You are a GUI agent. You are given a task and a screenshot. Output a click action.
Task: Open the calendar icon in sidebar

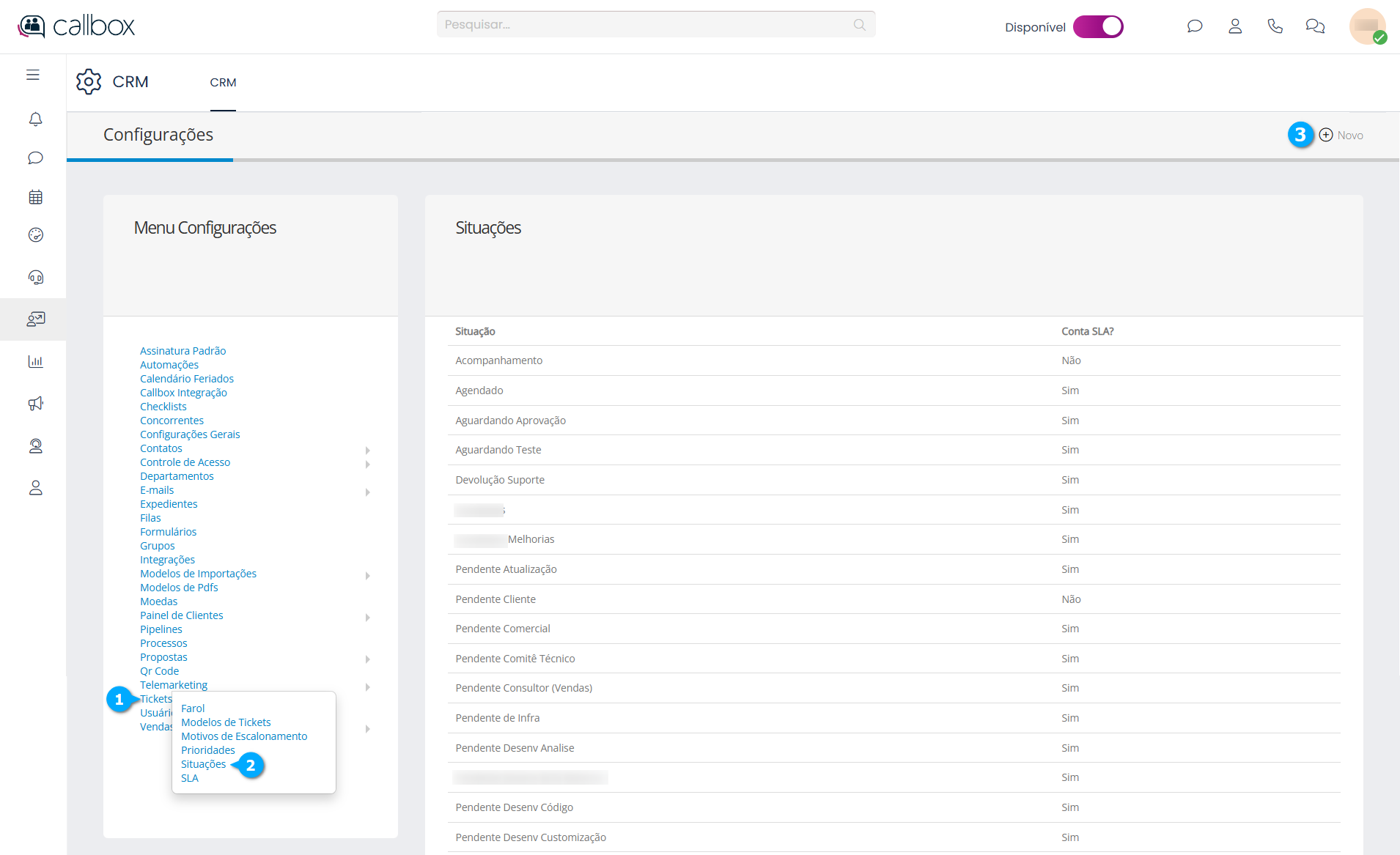pos(35,197)
